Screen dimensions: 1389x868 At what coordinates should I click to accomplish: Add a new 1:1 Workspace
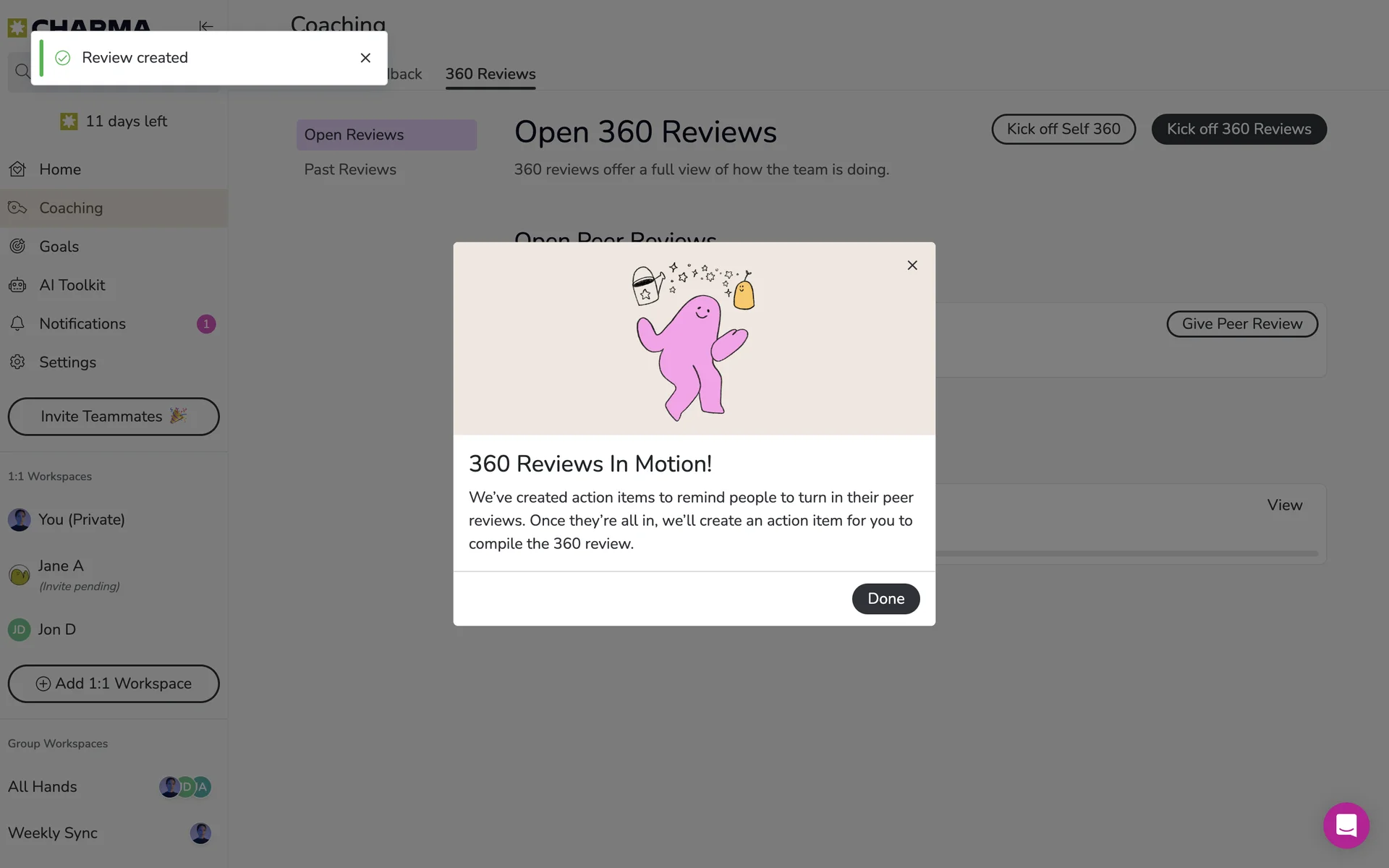click(114, 684)
